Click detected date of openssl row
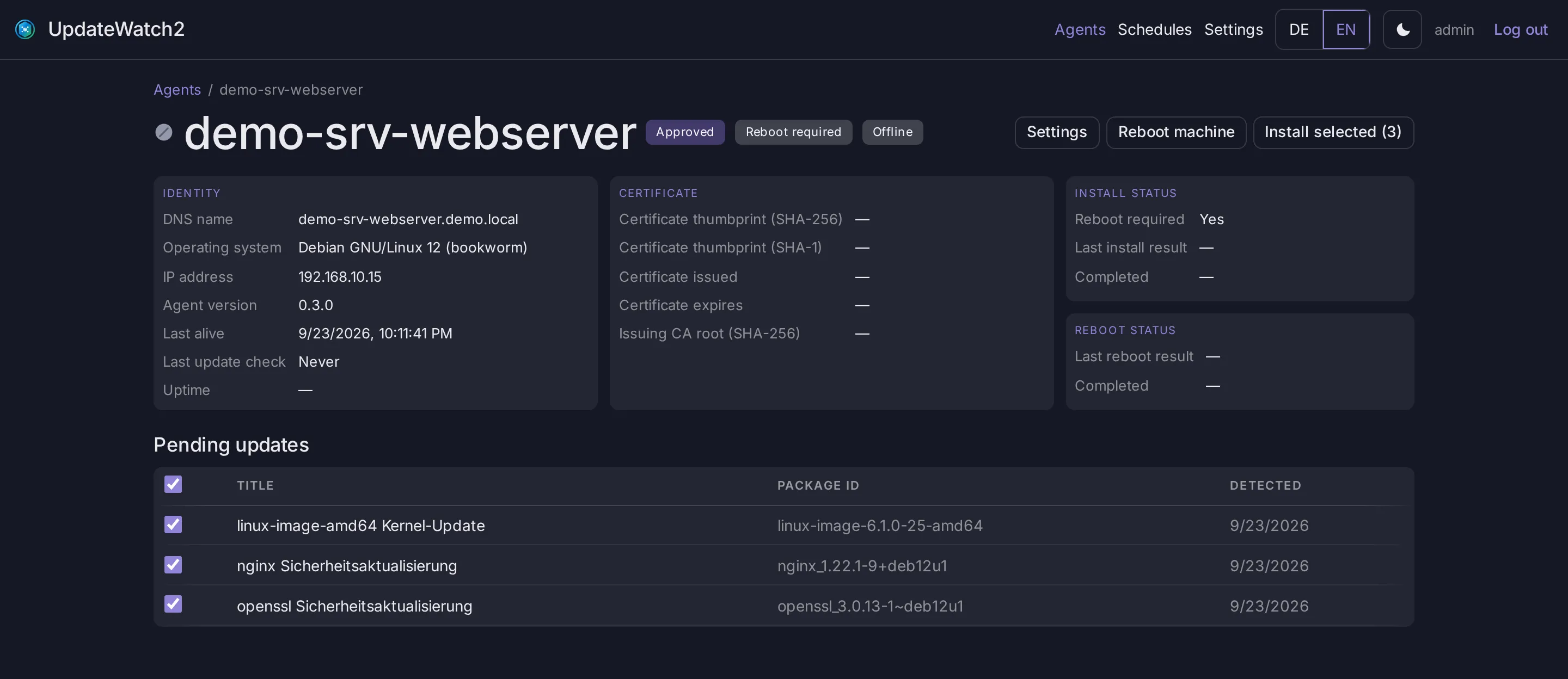This screenshot has width=1568, height=679. click(1269, 606)
